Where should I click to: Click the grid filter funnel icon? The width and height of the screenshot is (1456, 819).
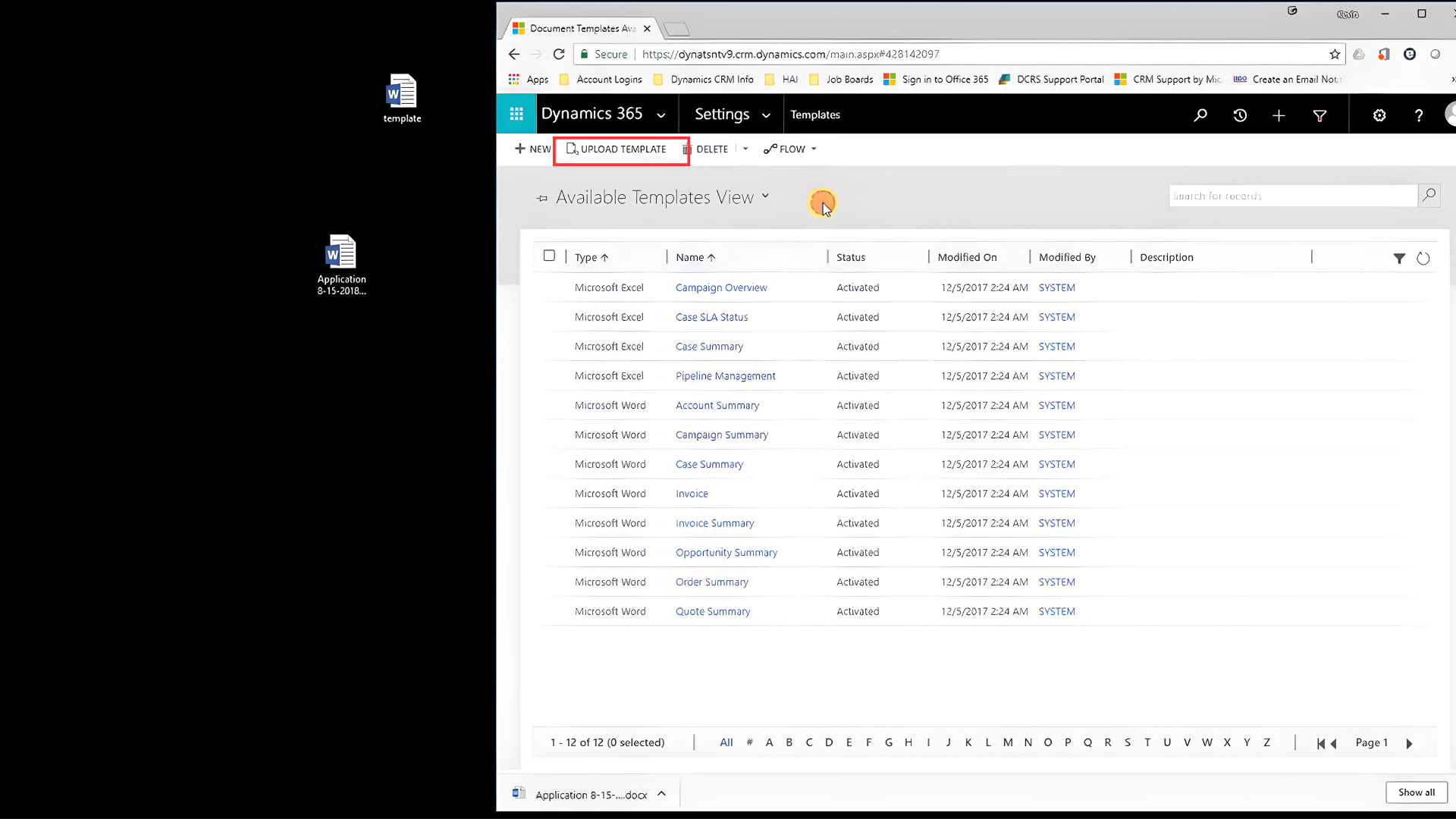pos(1399,259)
